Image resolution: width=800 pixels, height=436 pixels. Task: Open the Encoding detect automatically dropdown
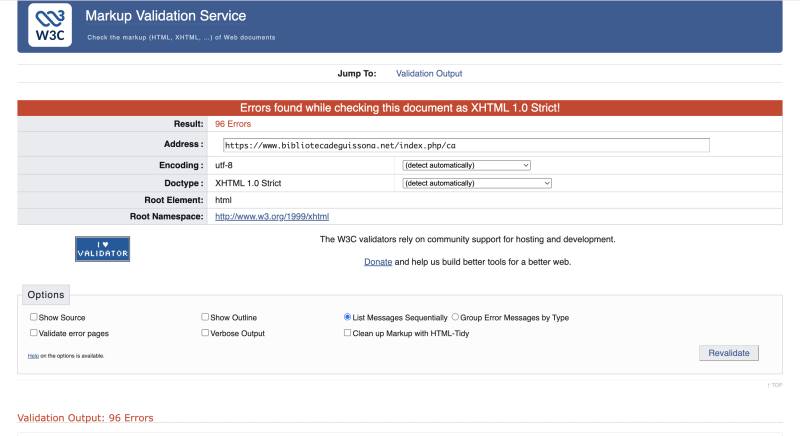[466, 165]
